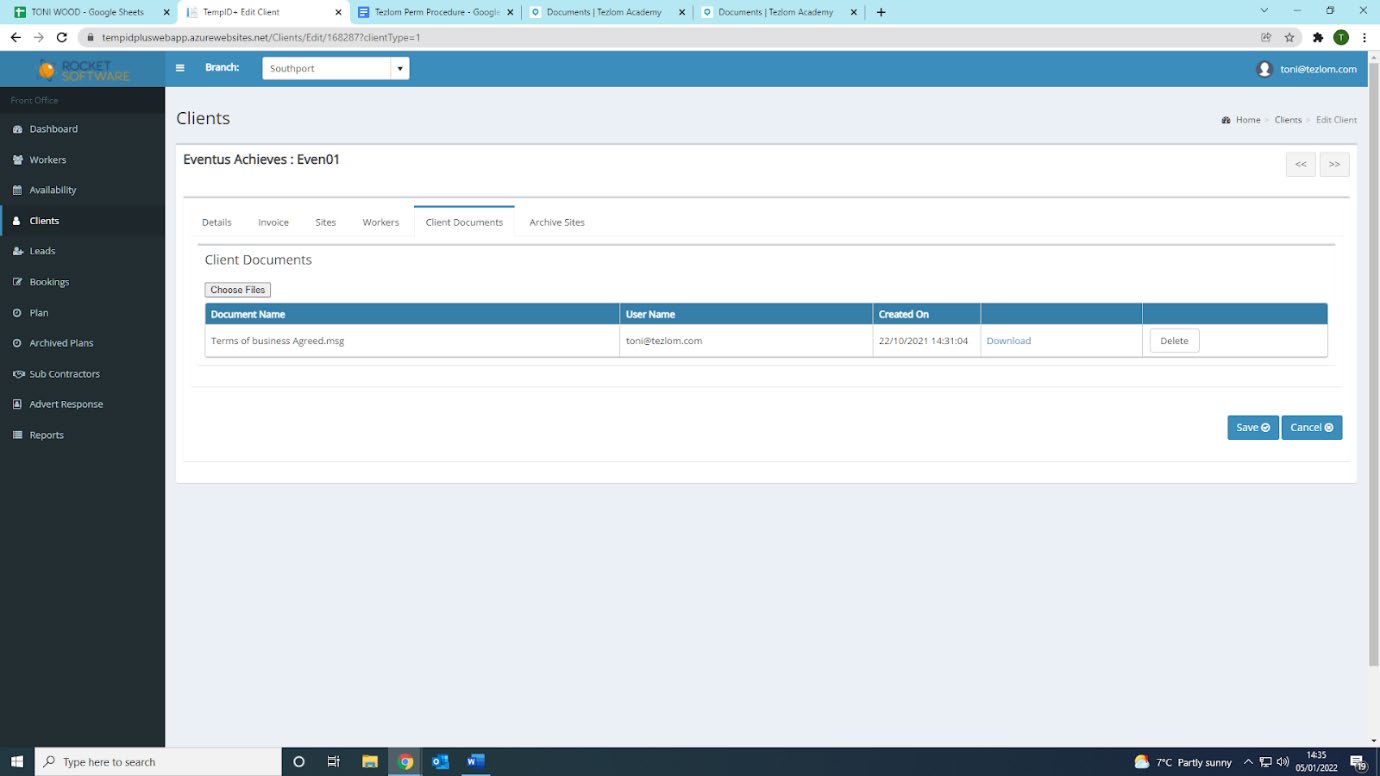Switch to the Archive Sites tab
1380x776 pixels.
coord(557,222)
